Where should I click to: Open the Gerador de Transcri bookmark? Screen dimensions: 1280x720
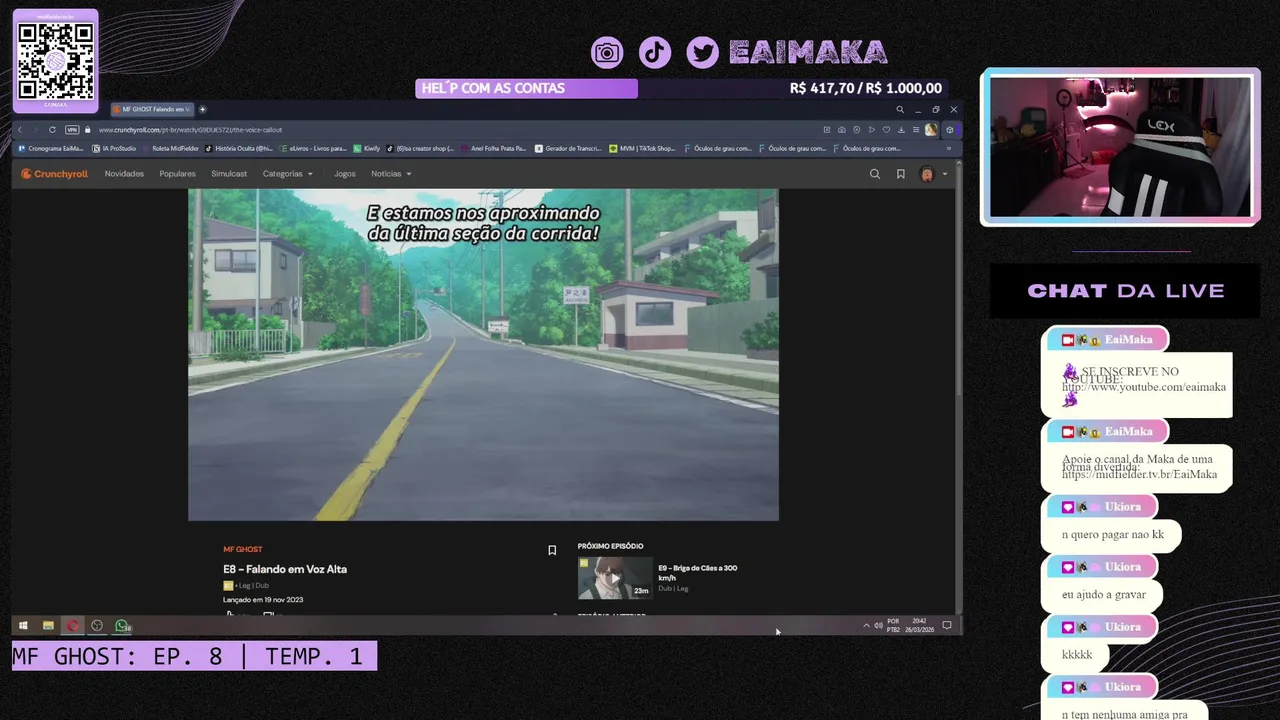(x=568, y=148)
